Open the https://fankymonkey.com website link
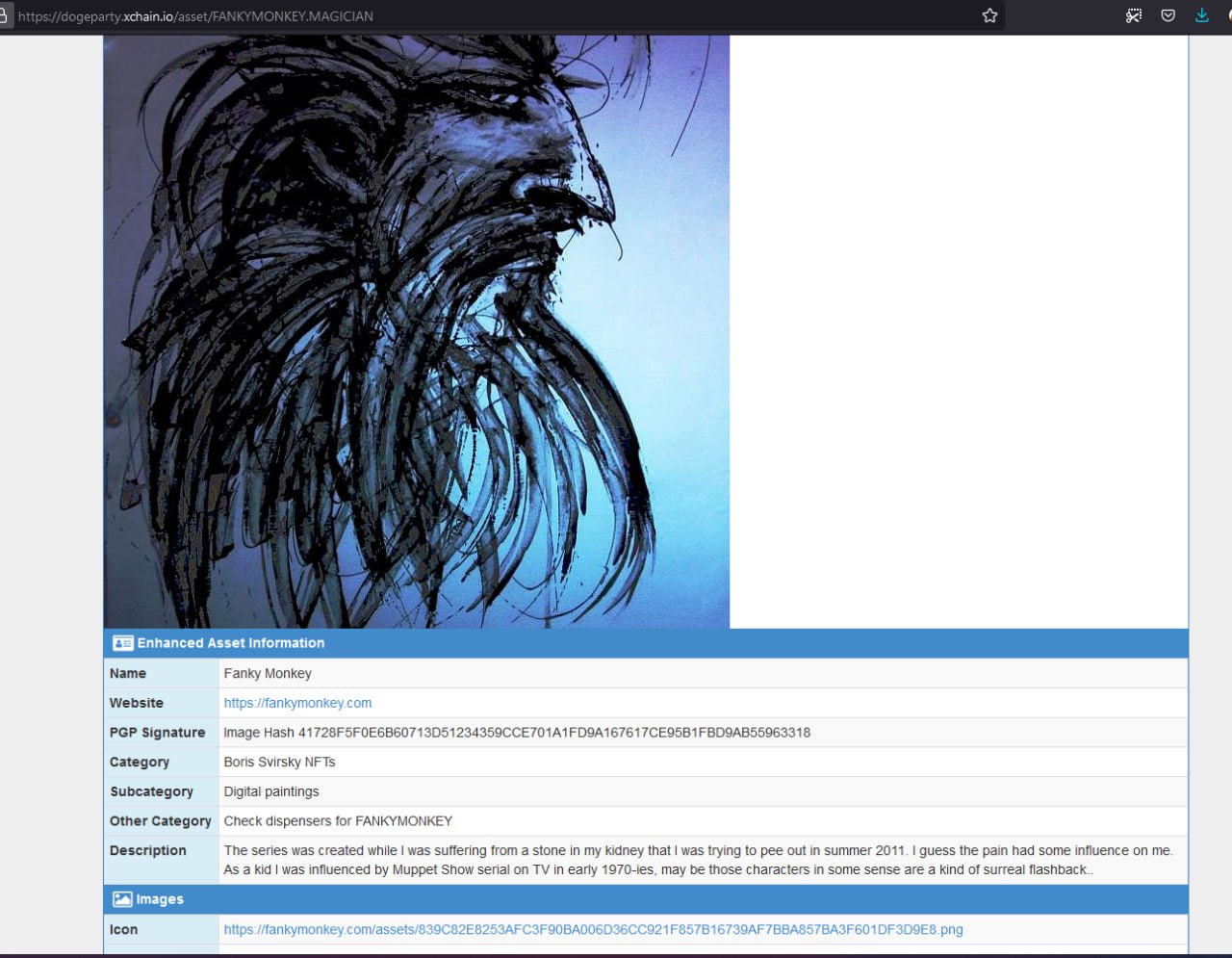The height and width of the screenshot is (958, 1232). coord(297,703)
